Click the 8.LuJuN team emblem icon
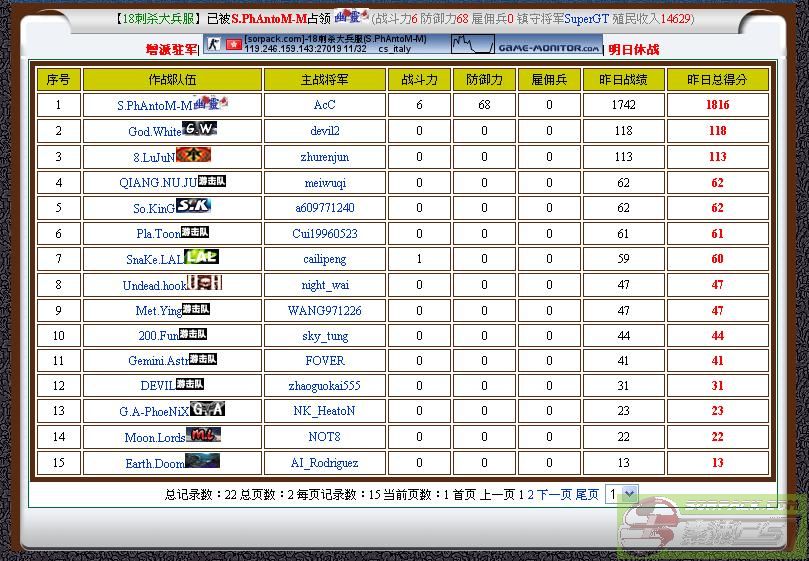Viewport: 809px width, 561px height. [x=193, y=155]
